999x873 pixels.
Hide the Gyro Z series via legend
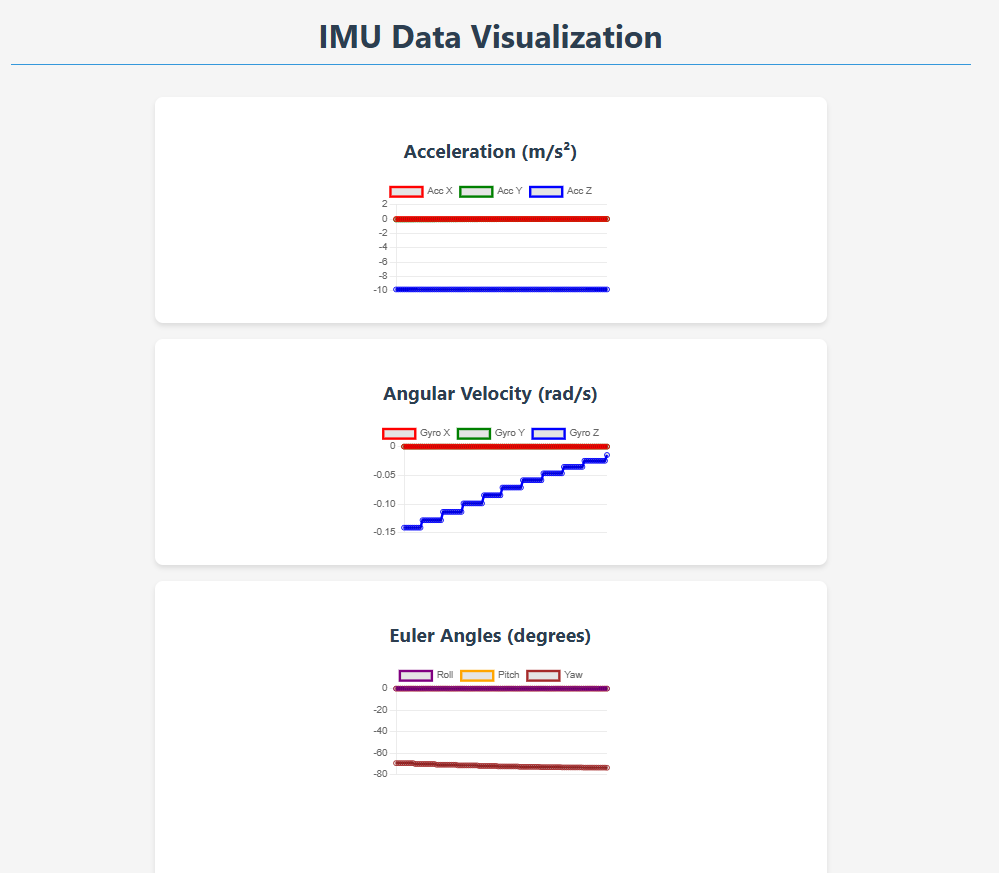tap(548, 433)
